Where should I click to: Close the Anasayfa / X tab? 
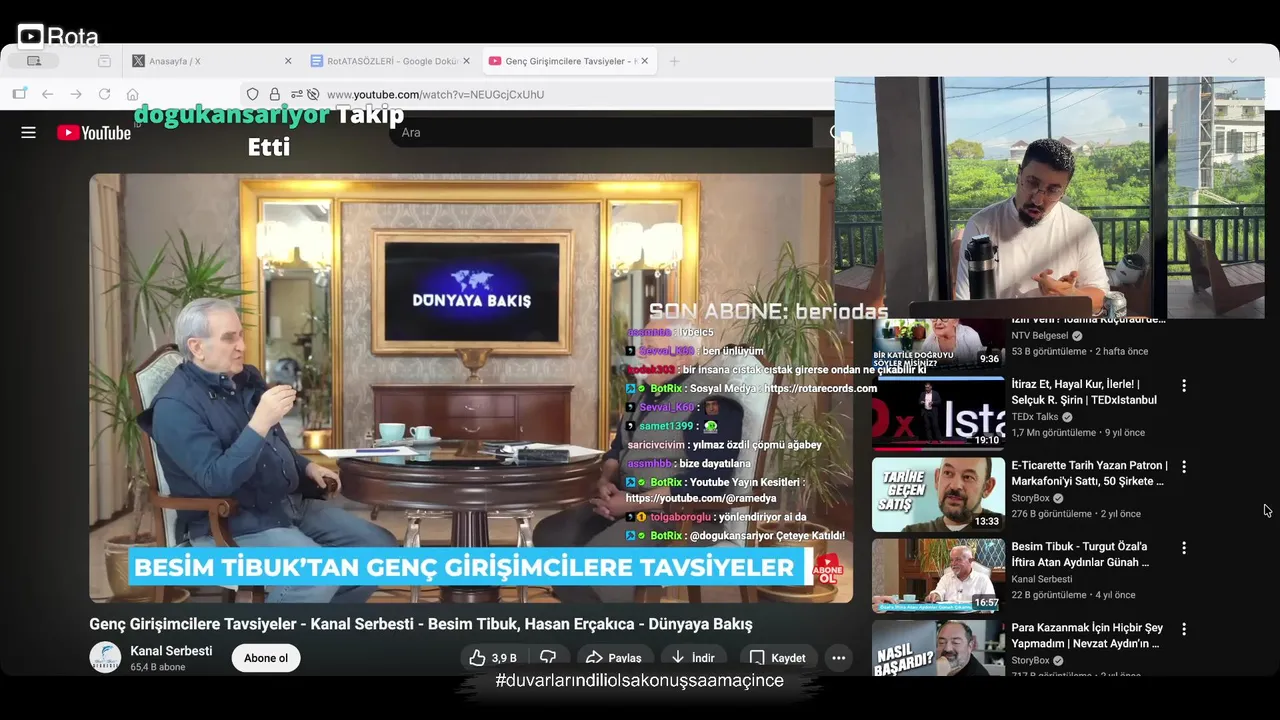click(288, 61)
